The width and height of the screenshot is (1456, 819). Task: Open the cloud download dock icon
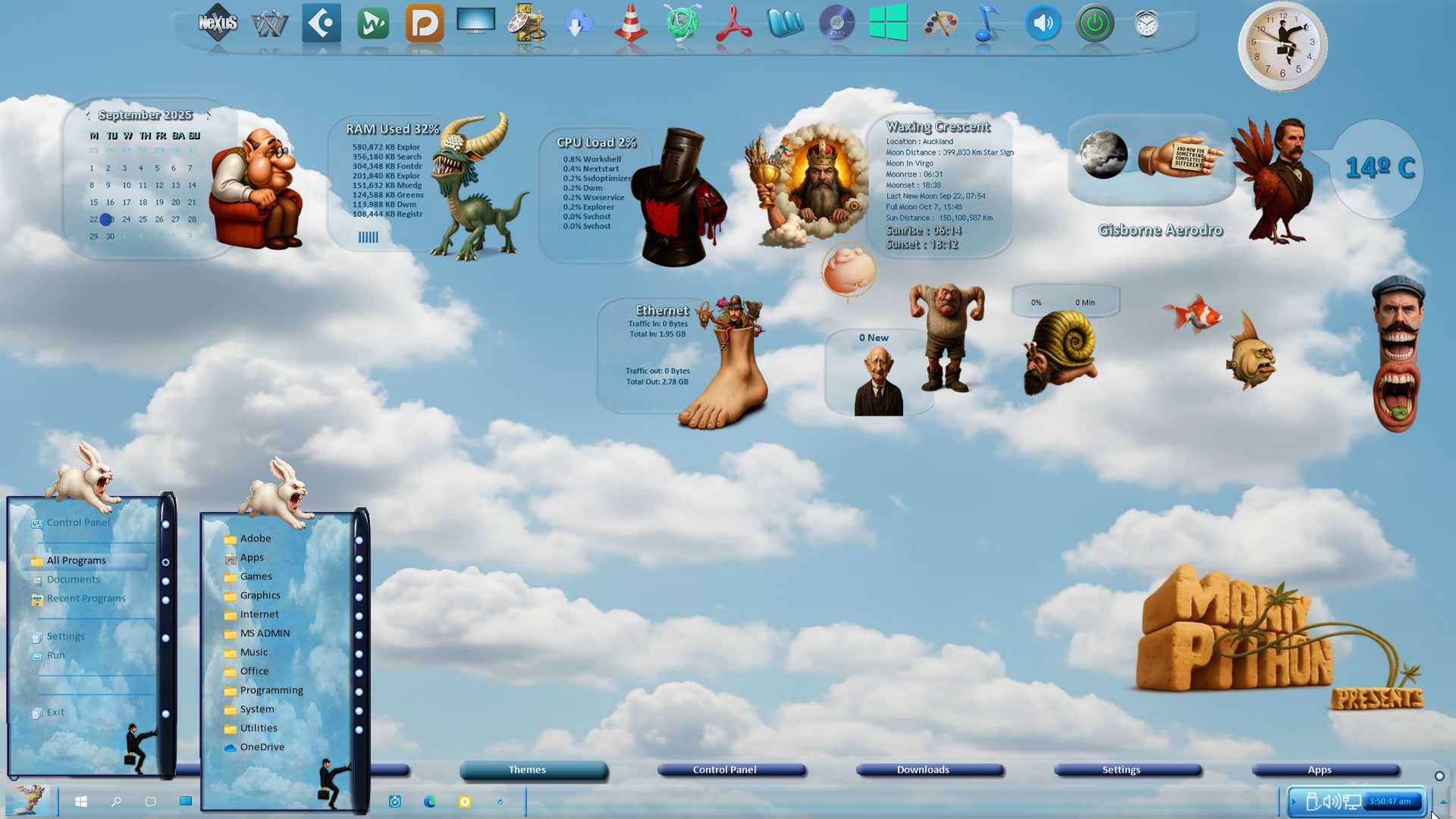pyautogui.click(x=579, y=24)
